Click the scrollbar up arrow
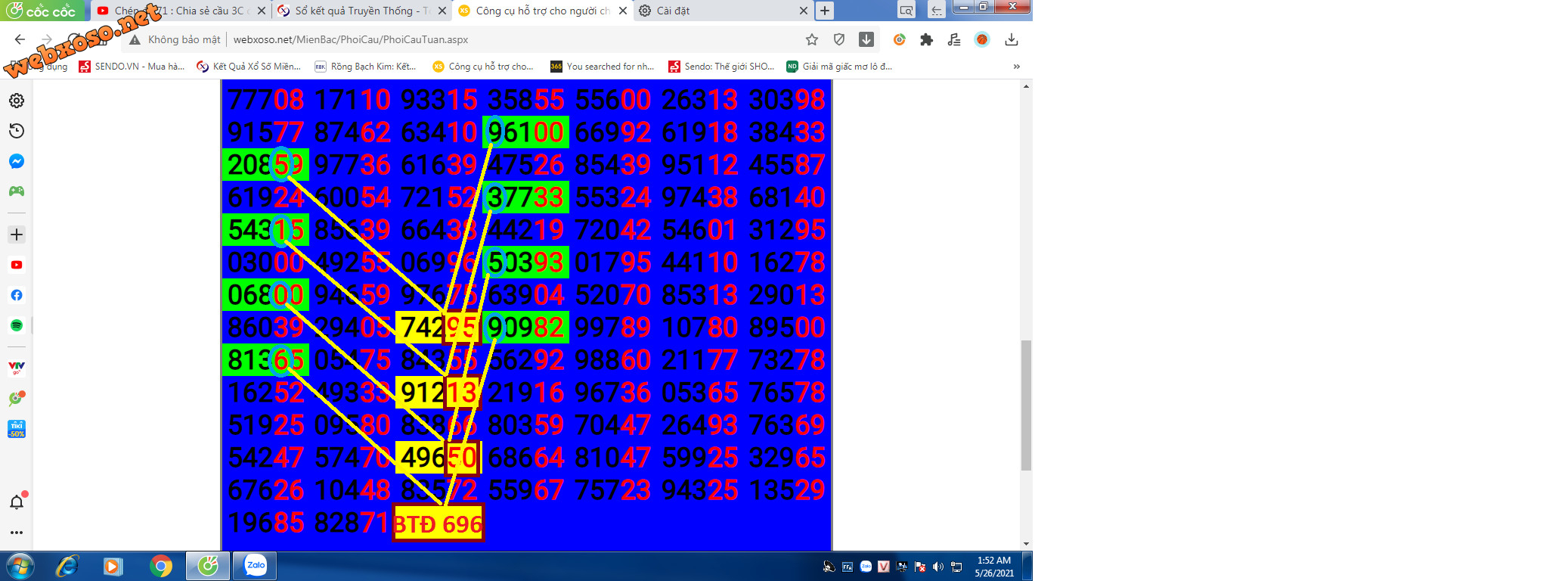The image size is (1568, 581). 1026,86
